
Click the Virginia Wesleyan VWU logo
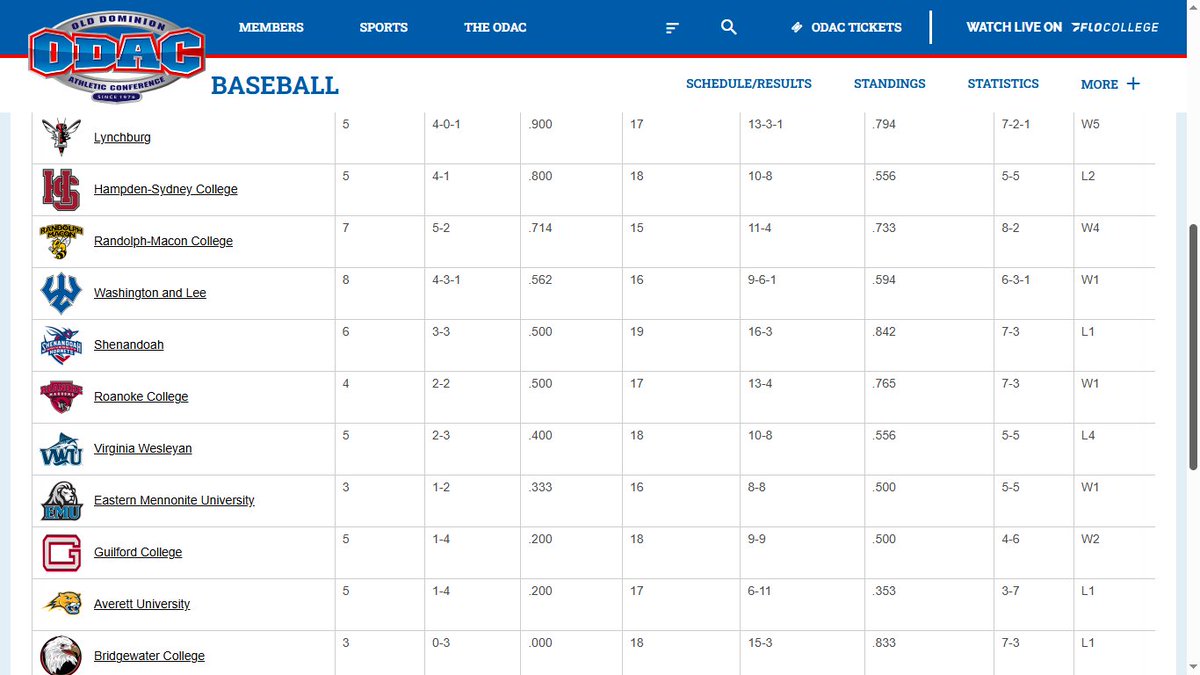click(61, 449)
